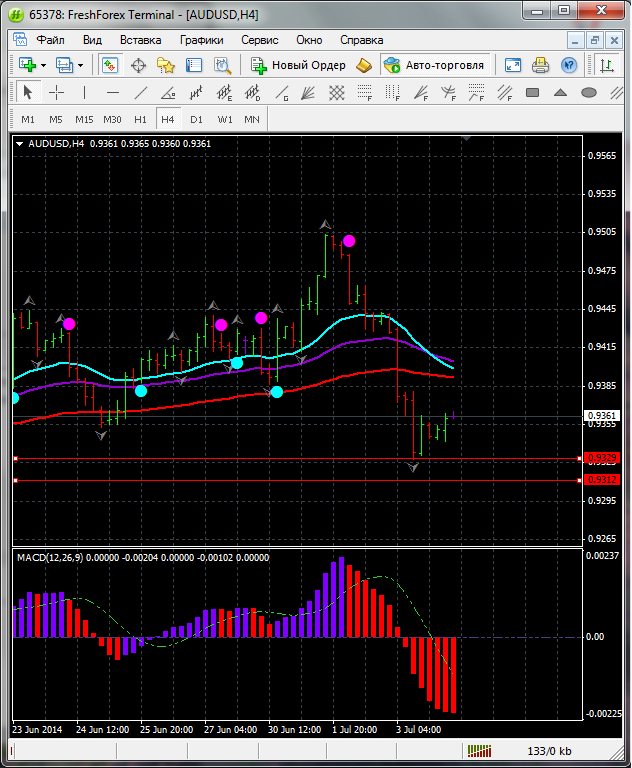Click the connection status bars indicator

480,751
